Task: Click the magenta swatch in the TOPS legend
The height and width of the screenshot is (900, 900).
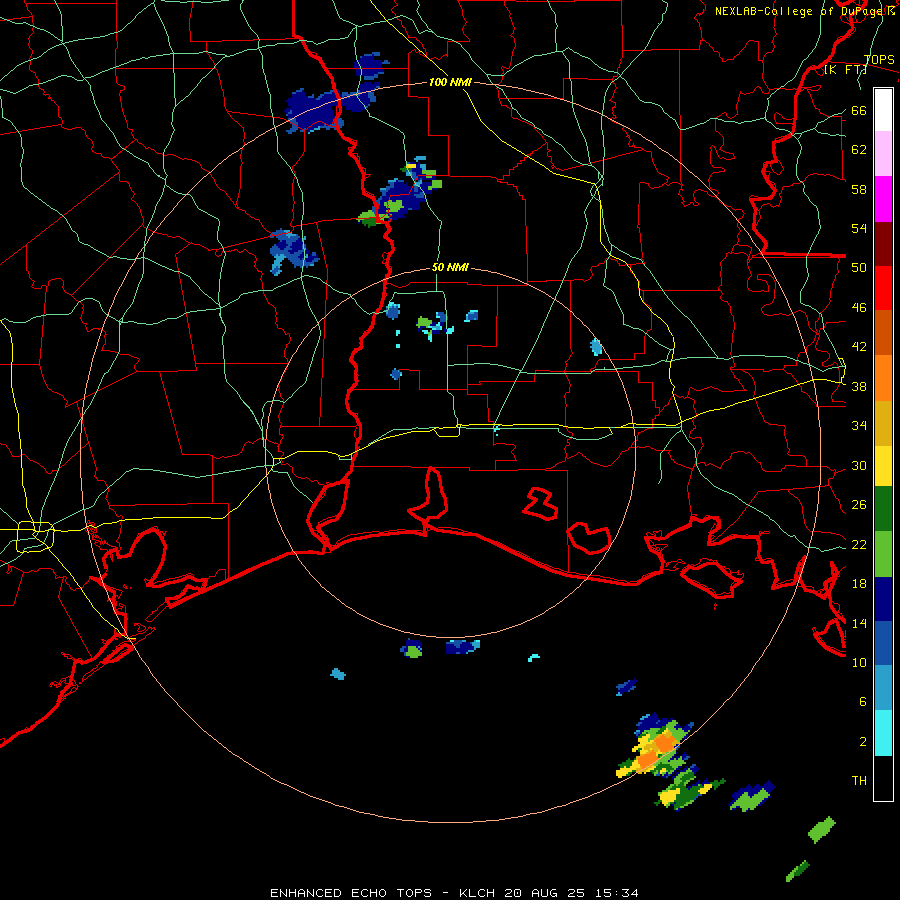Action: [x=883, y=199]
